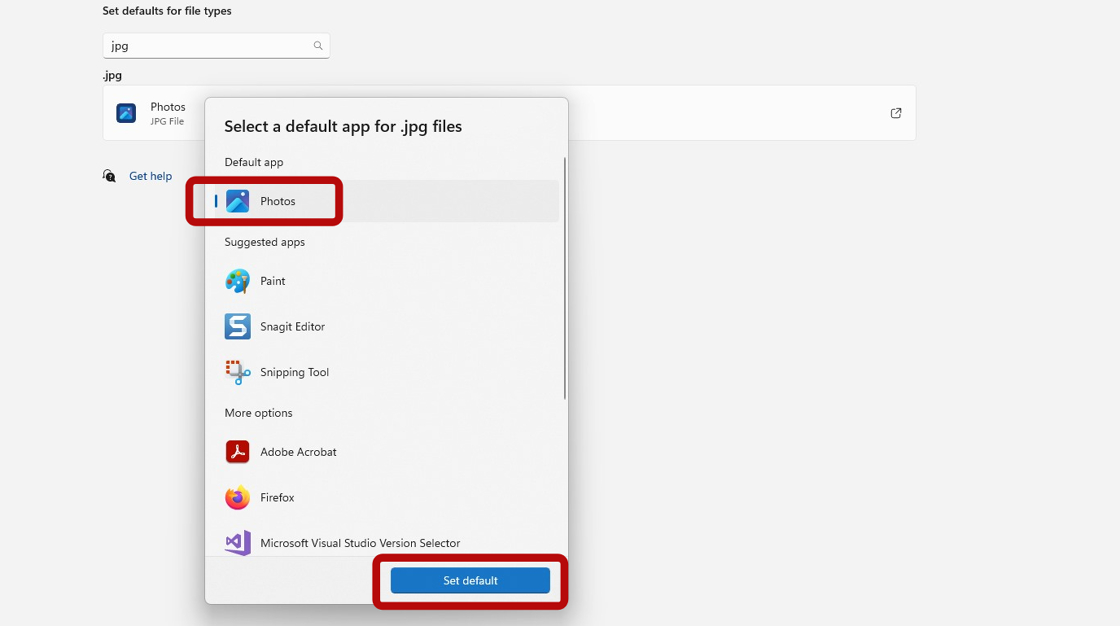The height and width of the screenshot is (626, 1120).
Task: Select Paint from Suggested apps
Action: (x=386, y=281)
